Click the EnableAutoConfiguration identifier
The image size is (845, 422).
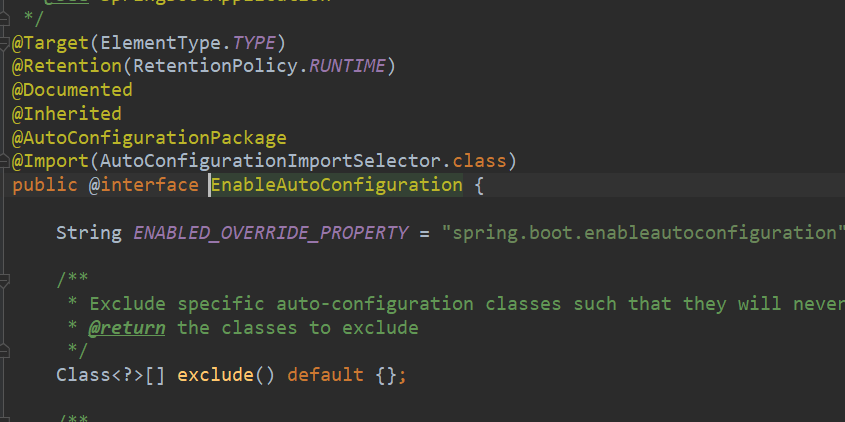click(336, 185)
